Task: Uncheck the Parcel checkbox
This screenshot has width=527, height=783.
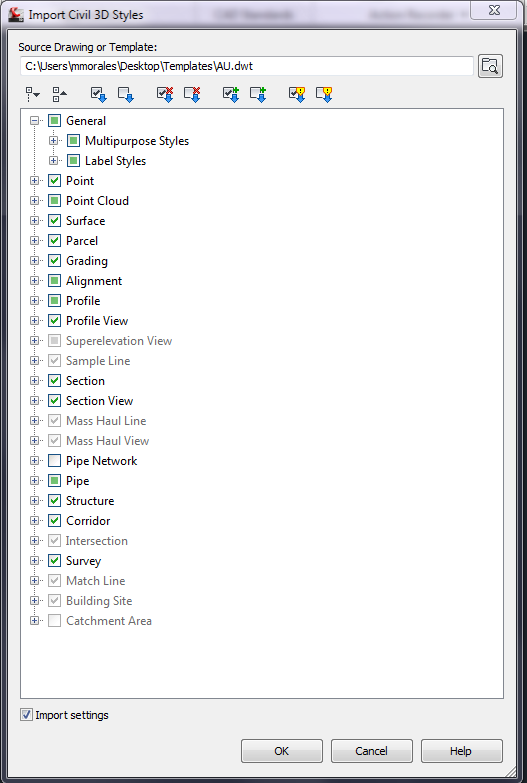Action: (x=54, y=240)
